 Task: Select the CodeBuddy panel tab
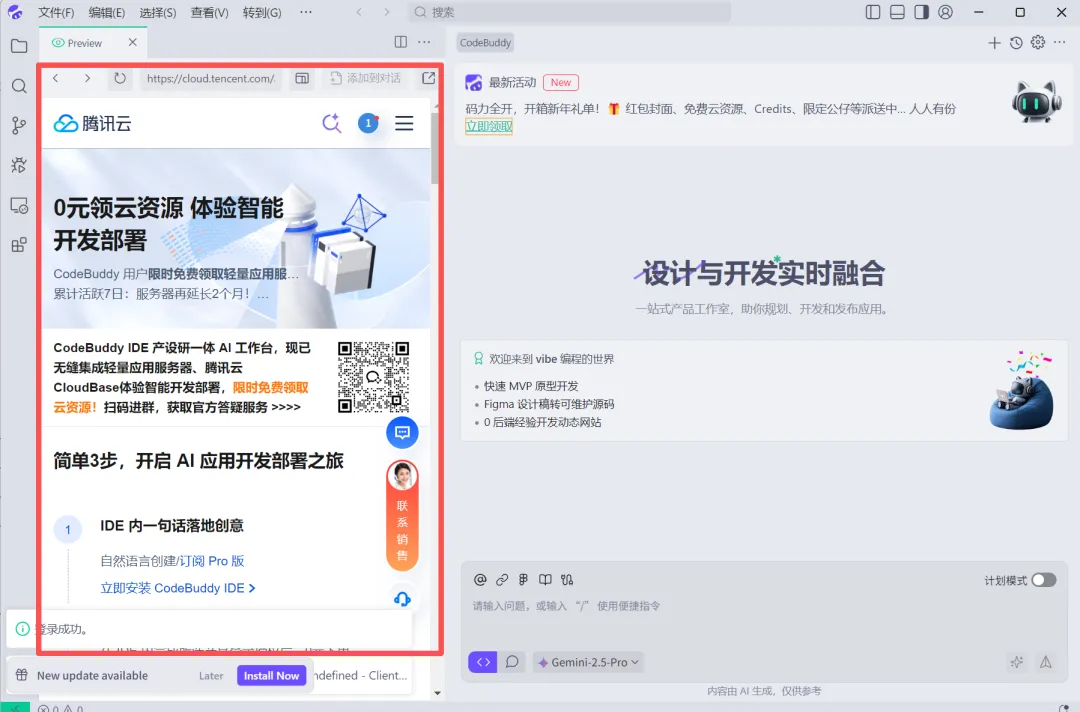click(x=486, y=43)
